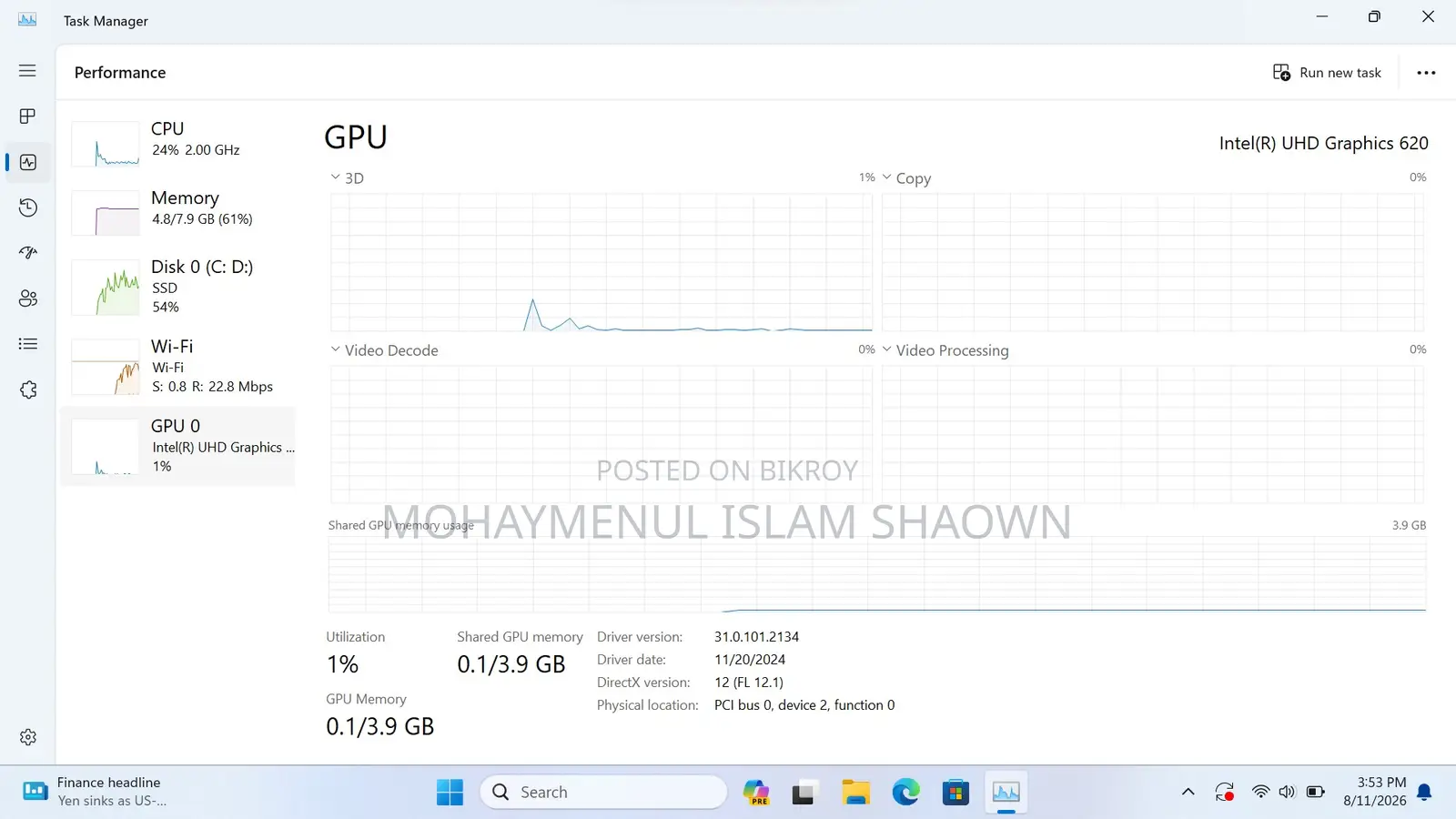
Task: Open File Explorer from the taskbar
Action: click(855, 793)
